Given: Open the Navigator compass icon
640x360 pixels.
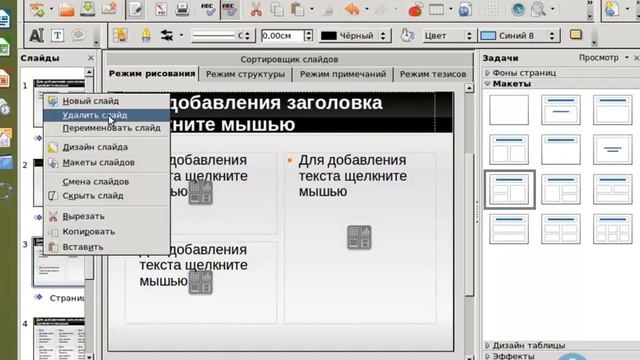Looking at the screenshot, I should (518, 9).
